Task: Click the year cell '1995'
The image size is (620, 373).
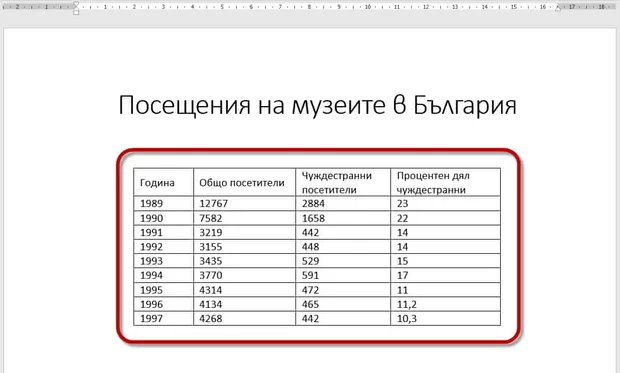Action: pos(164,290)
